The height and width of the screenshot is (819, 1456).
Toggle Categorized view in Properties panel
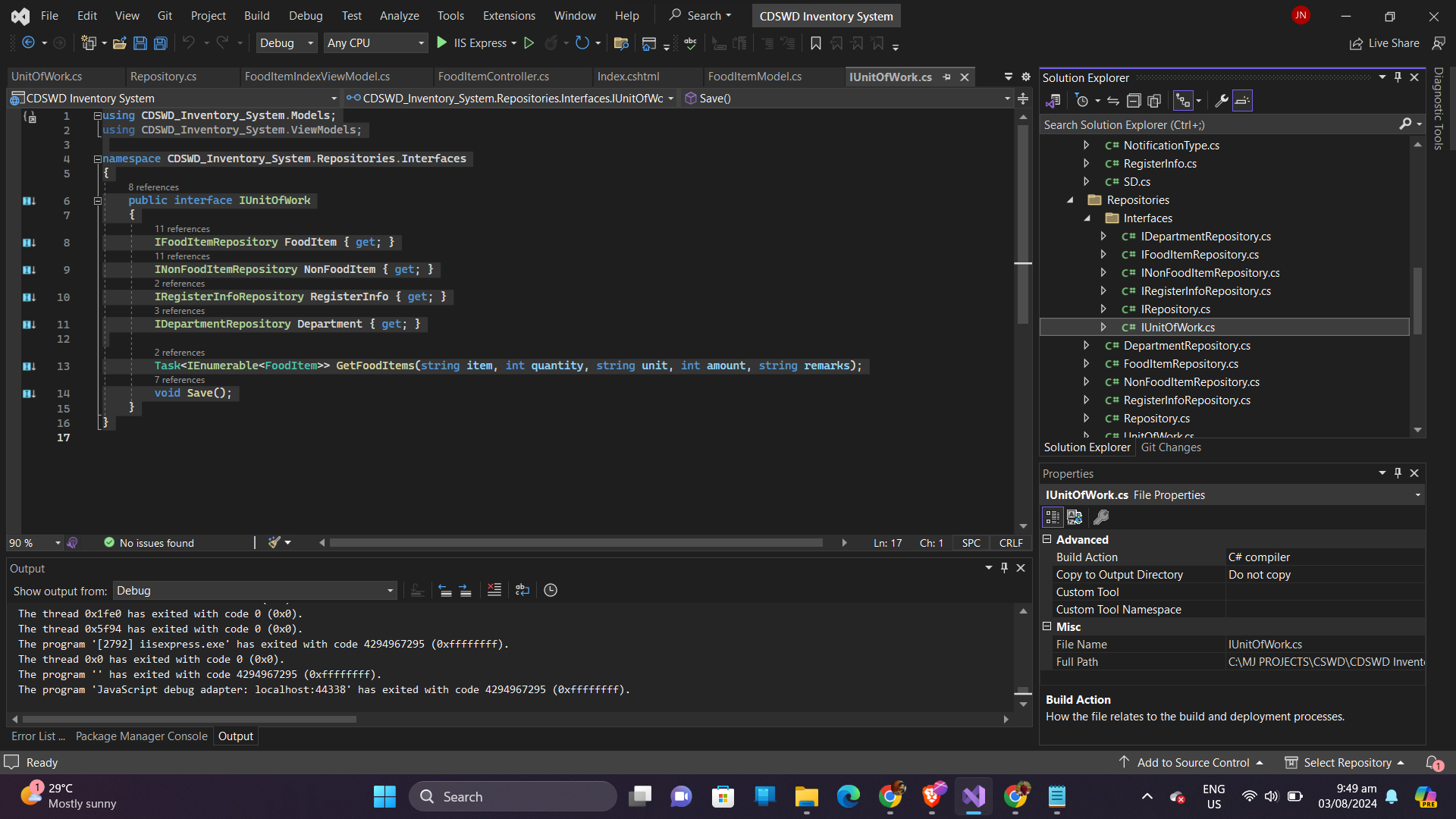[x=1053, y=517]
